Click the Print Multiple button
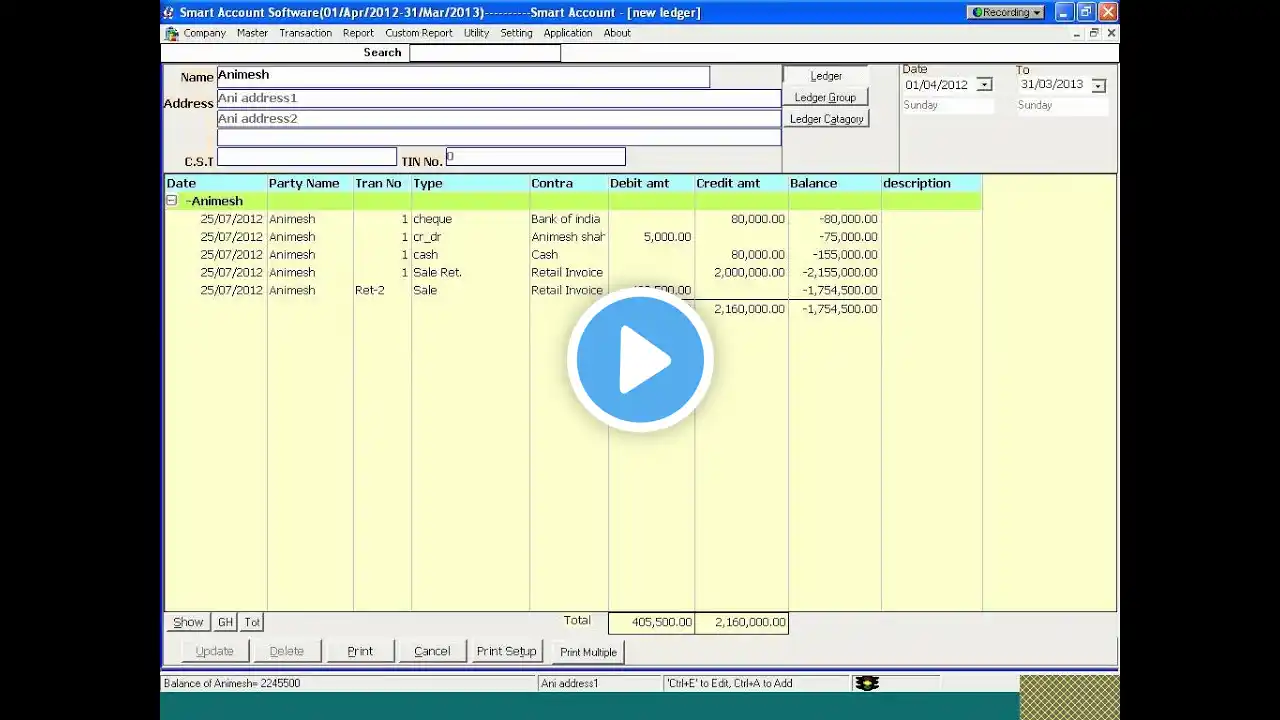Screen dimensions: 1280x720 588,652
